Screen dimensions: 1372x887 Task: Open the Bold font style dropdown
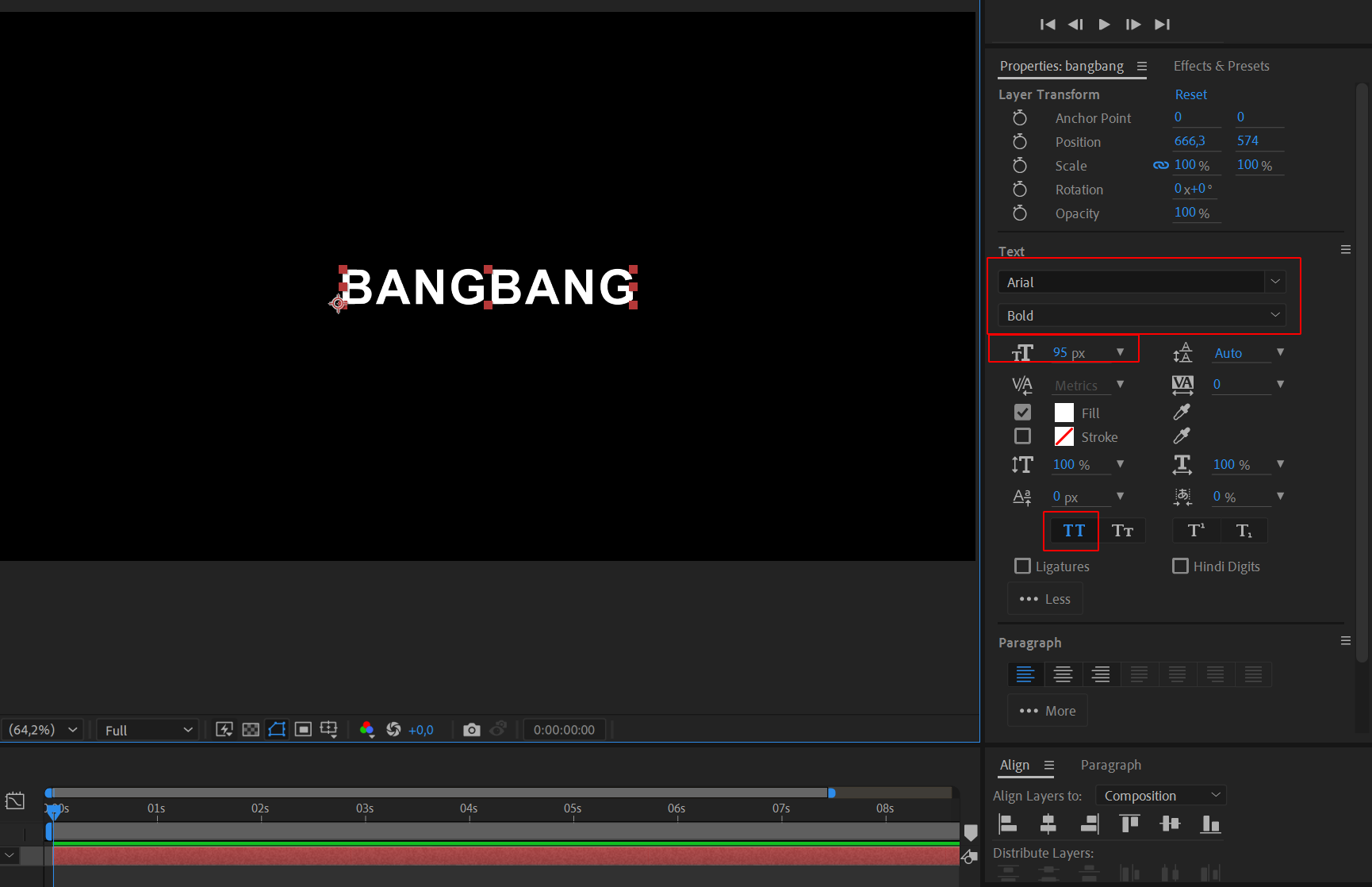tap(1274, 315)
